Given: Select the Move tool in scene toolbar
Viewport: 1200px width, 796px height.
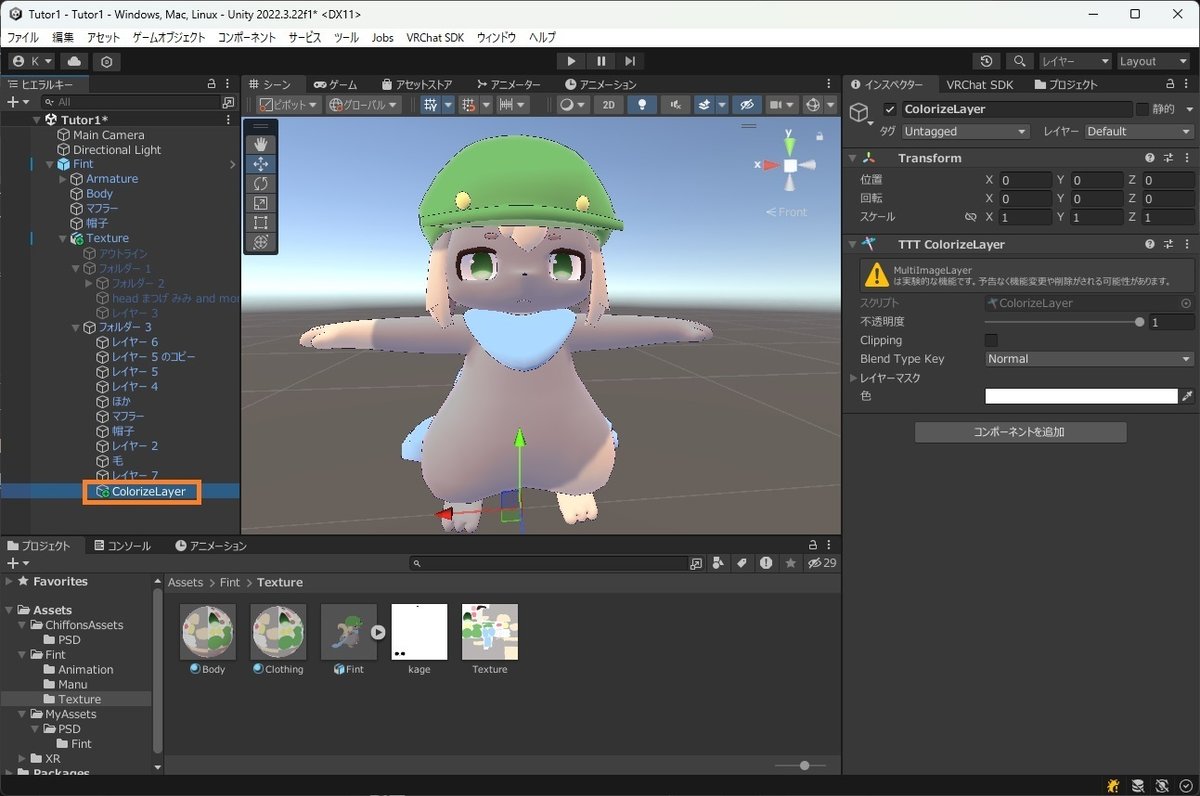Looking at the screenshot, I should click(x=260, y=164).
